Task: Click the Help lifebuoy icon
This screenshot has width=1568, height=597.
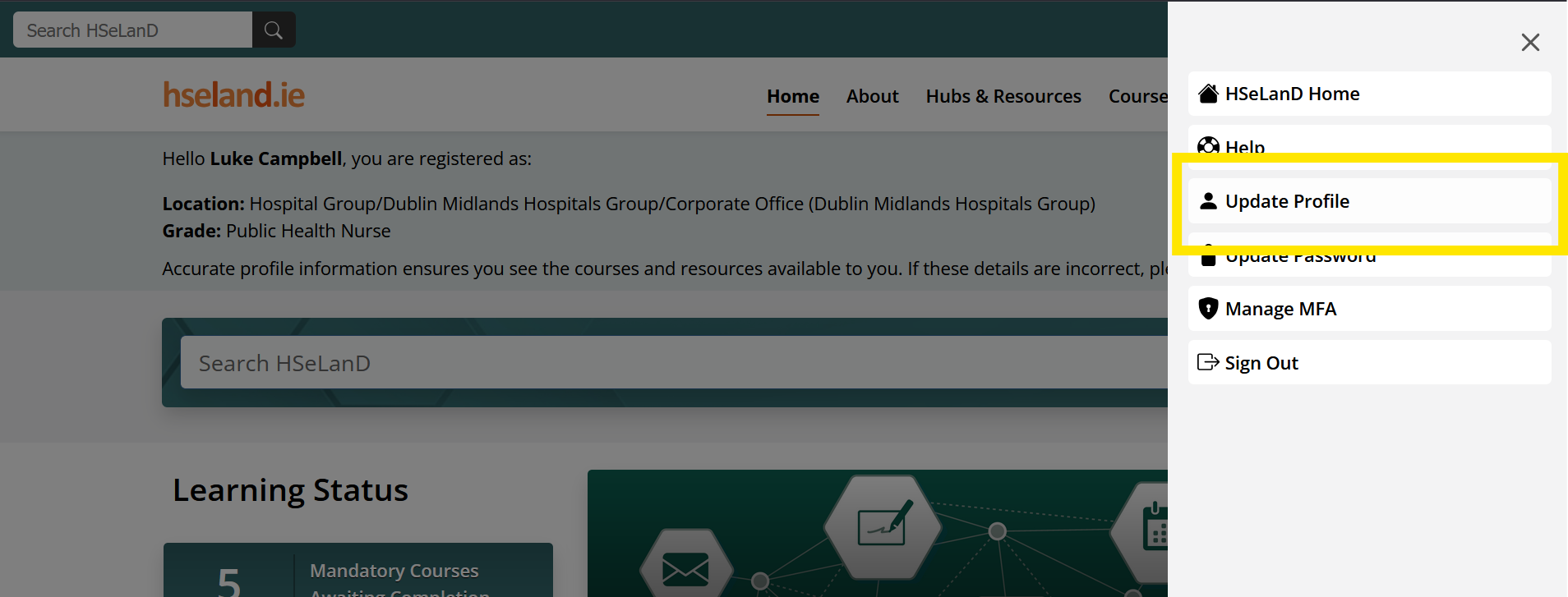Action: [x=1208, y=146]
